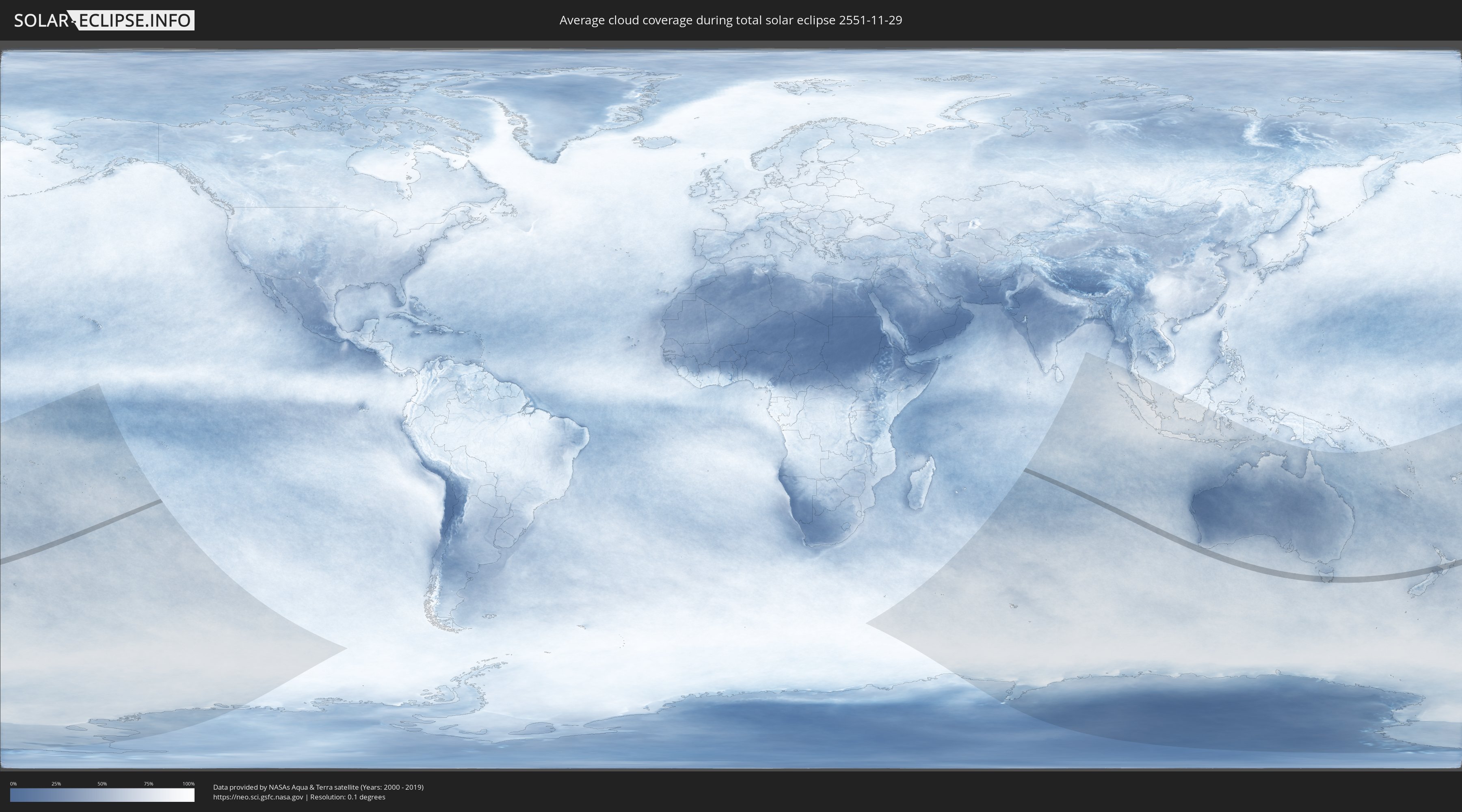Click the '100%' legend label
Screen dimensions: 1462x812
(188, 784)
